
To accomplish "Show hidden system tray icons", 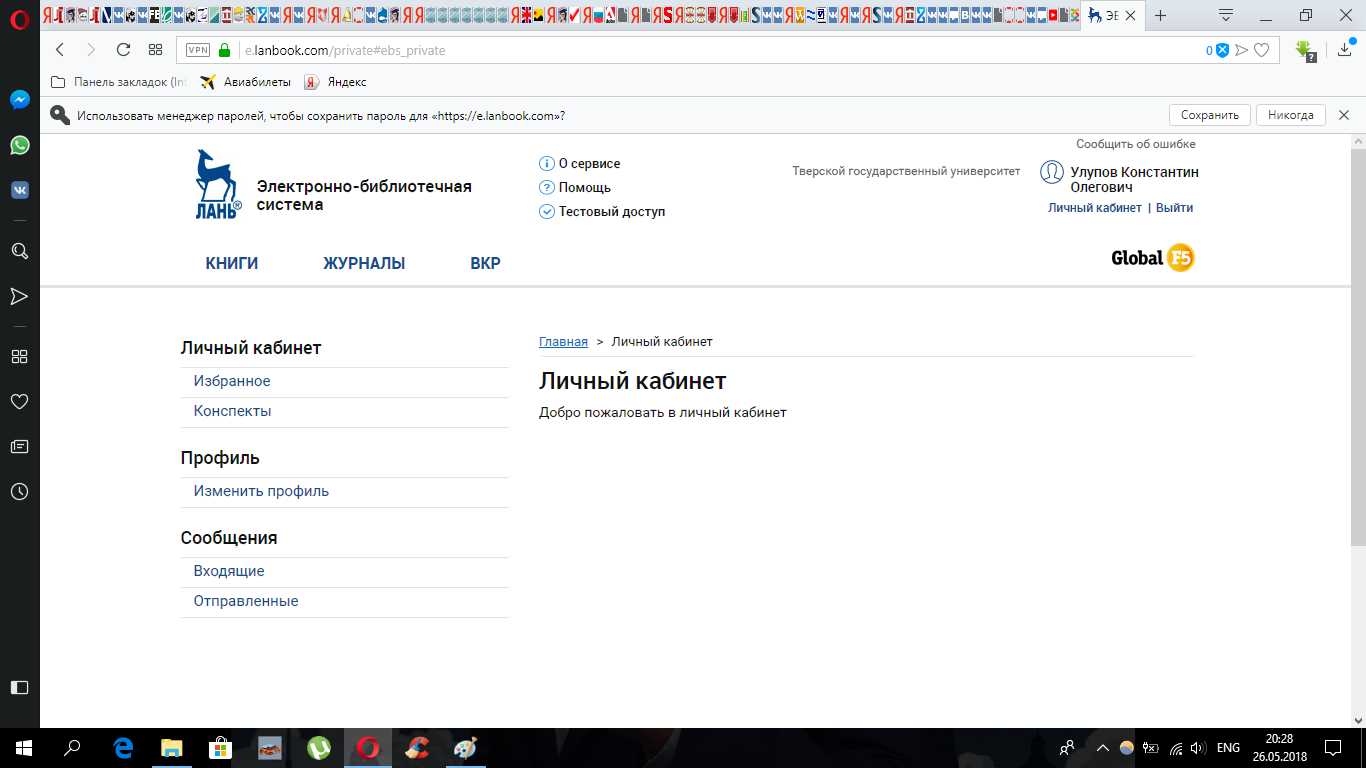I will click(1103, 748).
